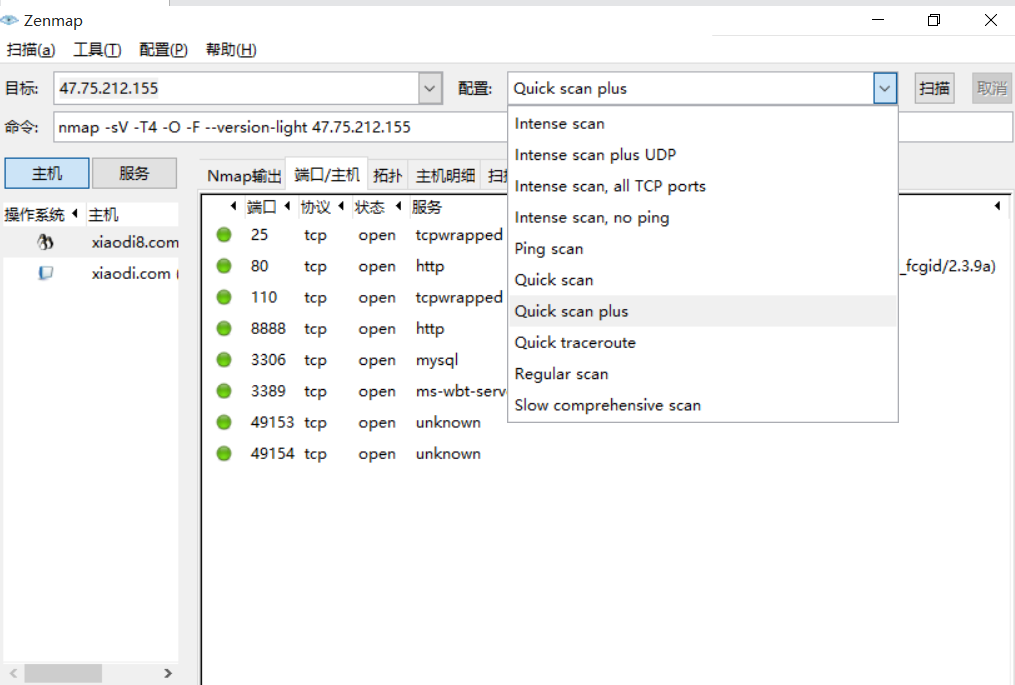Click the unknown service cell for port 49154
The image size is (1015, 685).
point(448,454)
